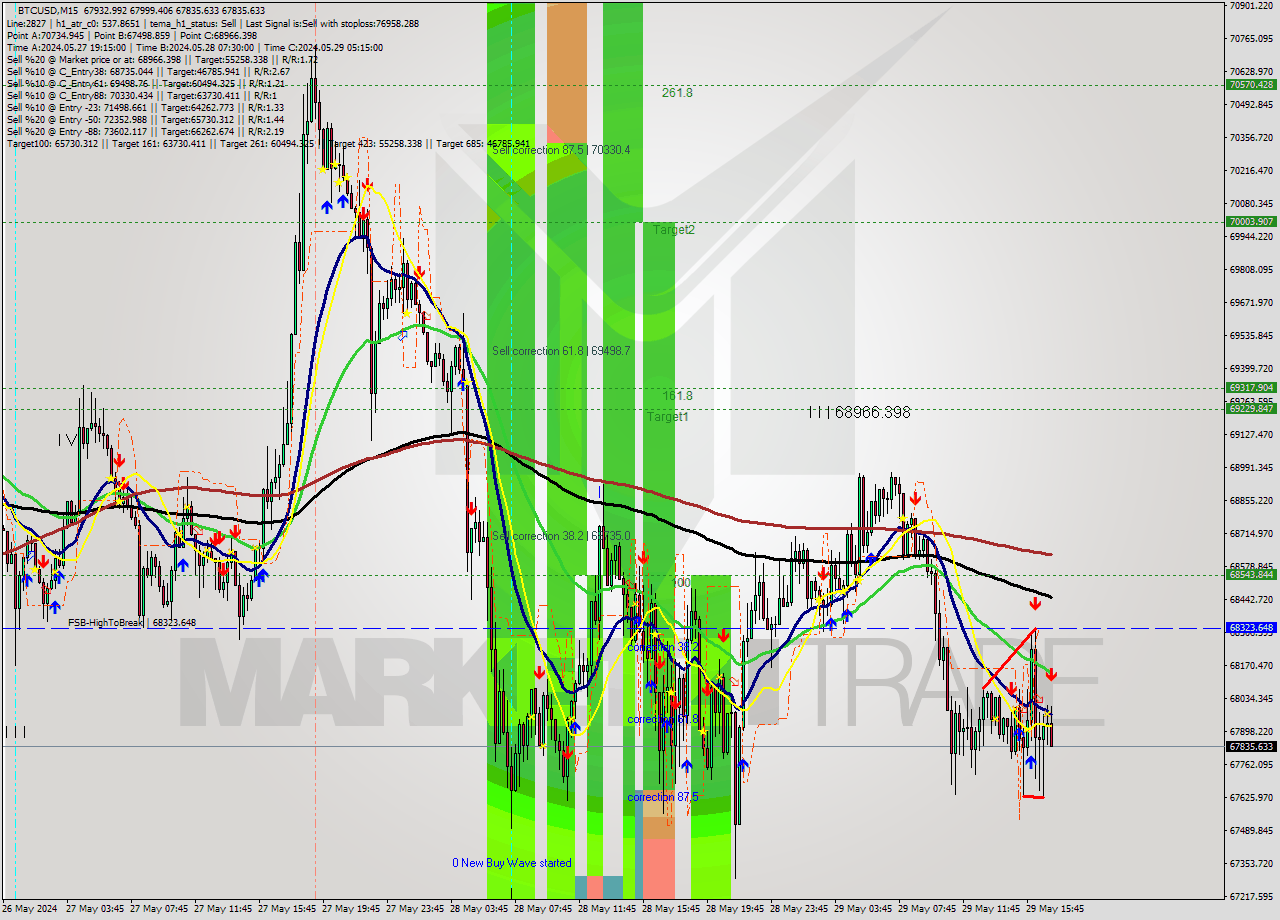Viewport: 1280px width, 920px height.
Task: Click the blue 68323.648 price tag
Action: [x=1250, y=628]
